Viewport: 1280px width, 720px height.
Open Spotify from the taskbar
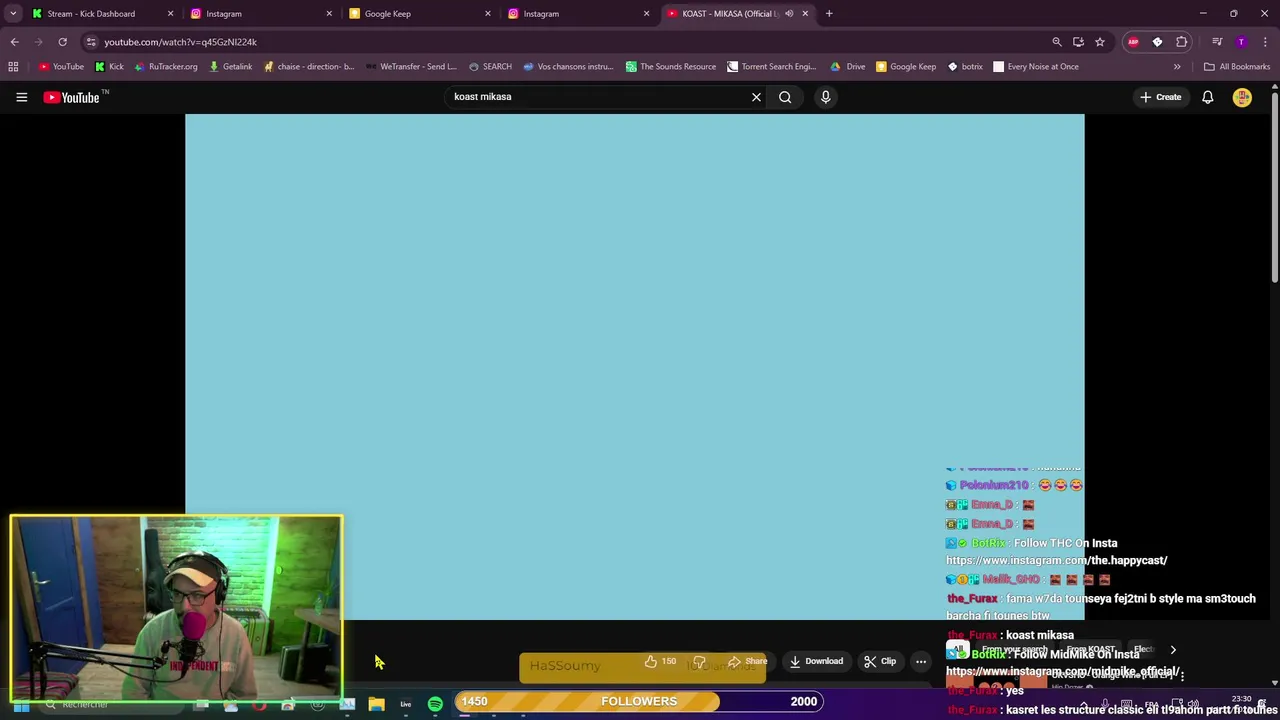coord(435,705)
